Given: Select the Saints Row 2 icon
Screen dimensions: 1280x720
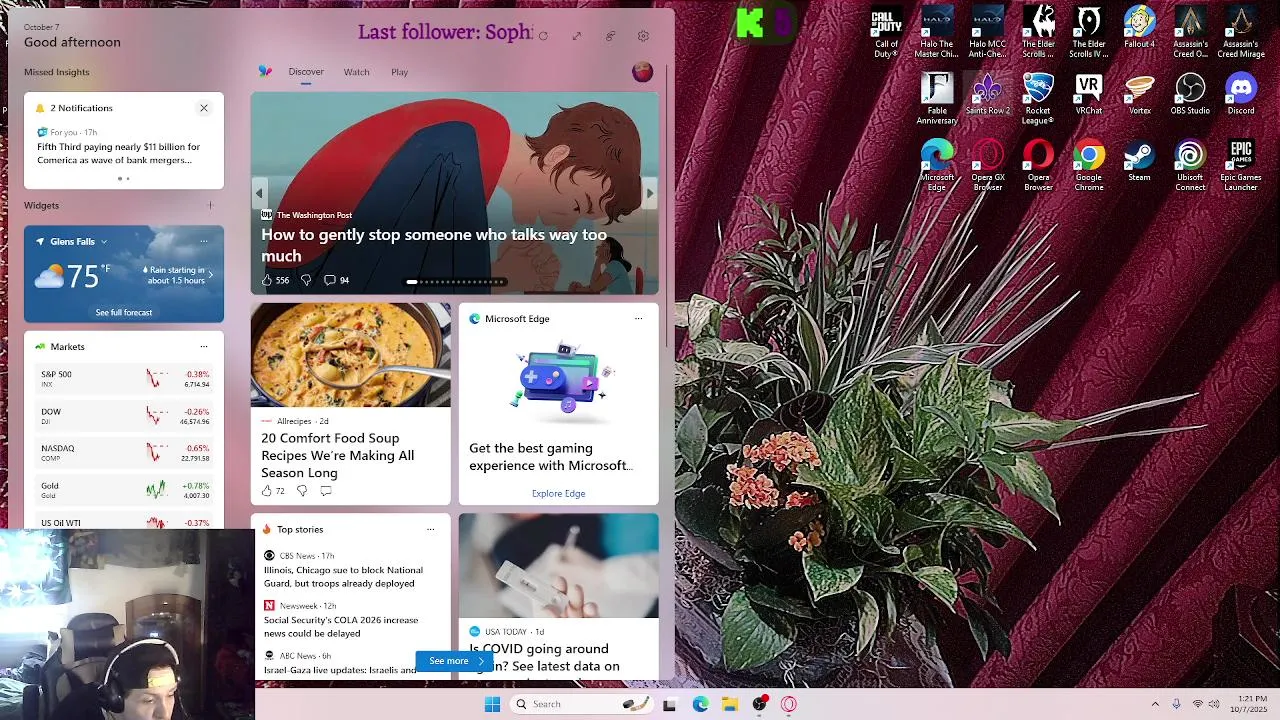Looking at the screenshot, I should [x=988, y=94].
